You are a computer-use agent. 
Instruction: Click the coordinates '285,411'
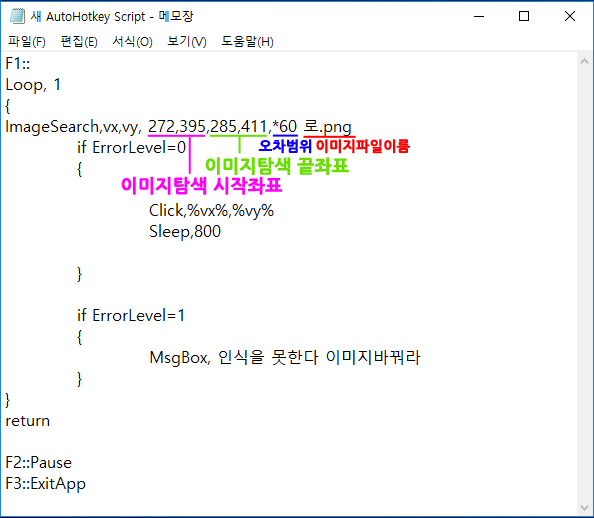coord(239,127)
